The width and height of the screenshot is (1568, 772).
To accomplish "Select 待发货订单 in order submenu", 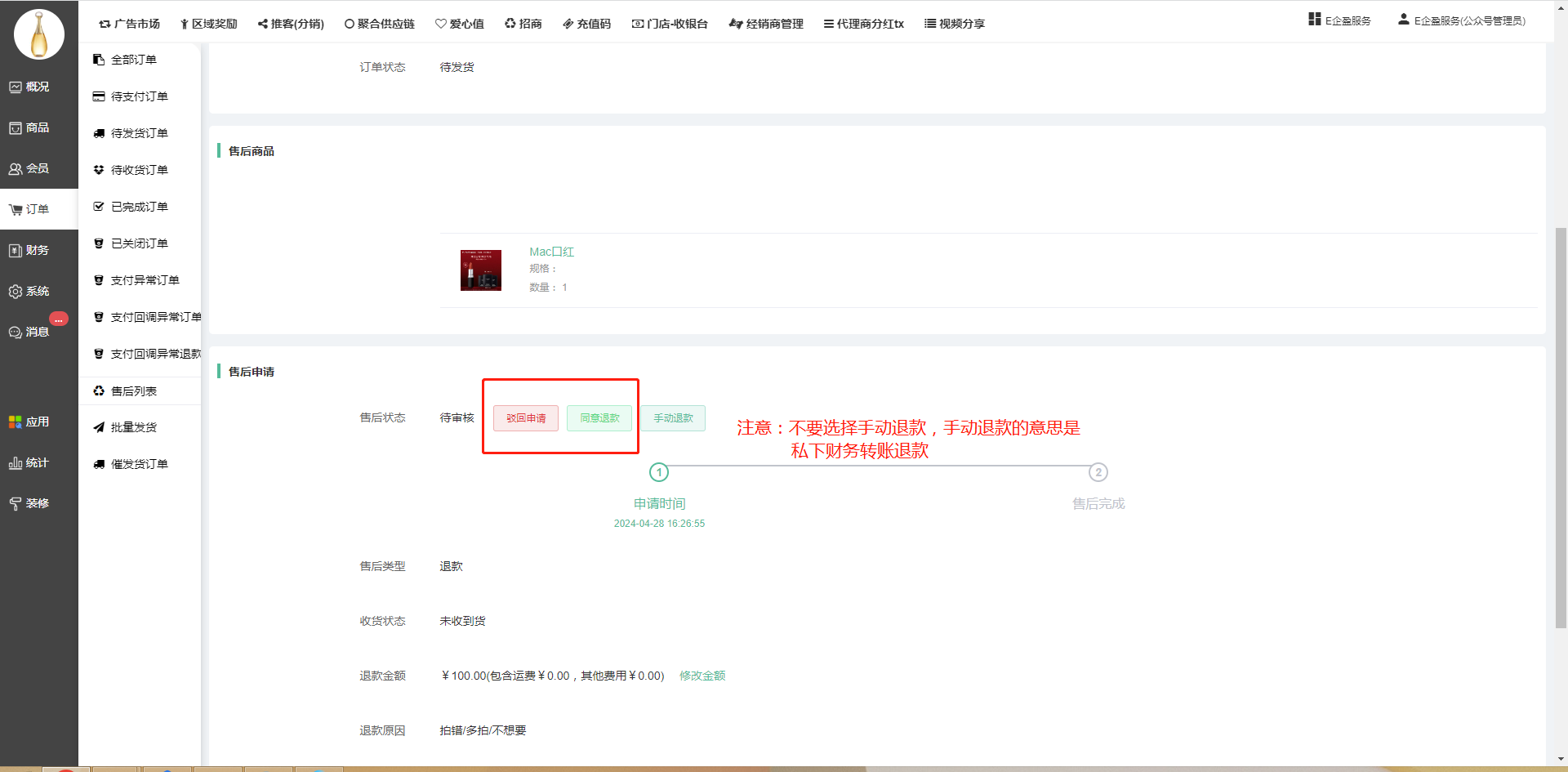I will pos(139,133).
